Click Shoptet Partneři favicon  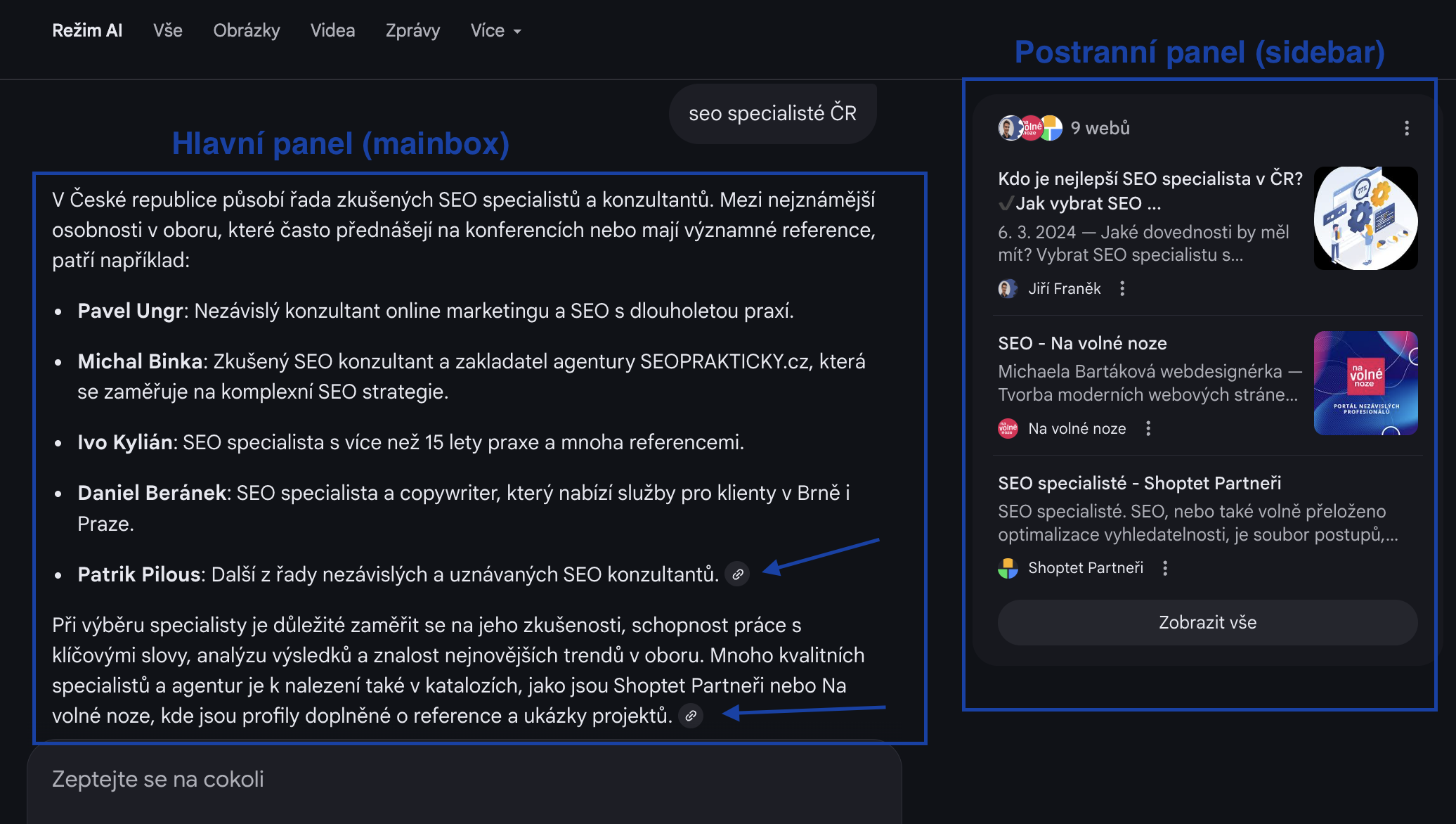[x=1008, y=568]
